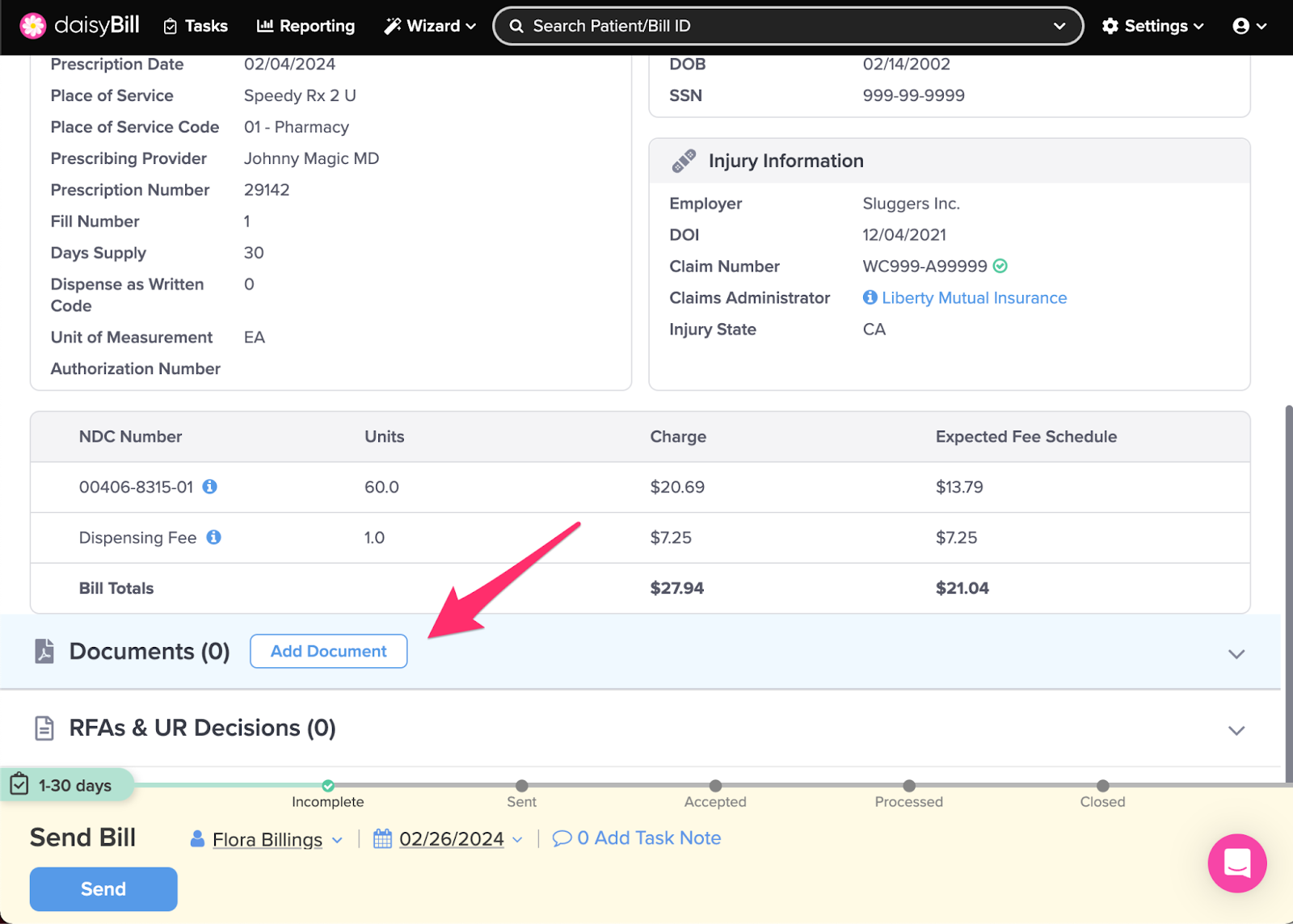Open the Reporting menu item
1293x924 pixels.
(305, 26)
